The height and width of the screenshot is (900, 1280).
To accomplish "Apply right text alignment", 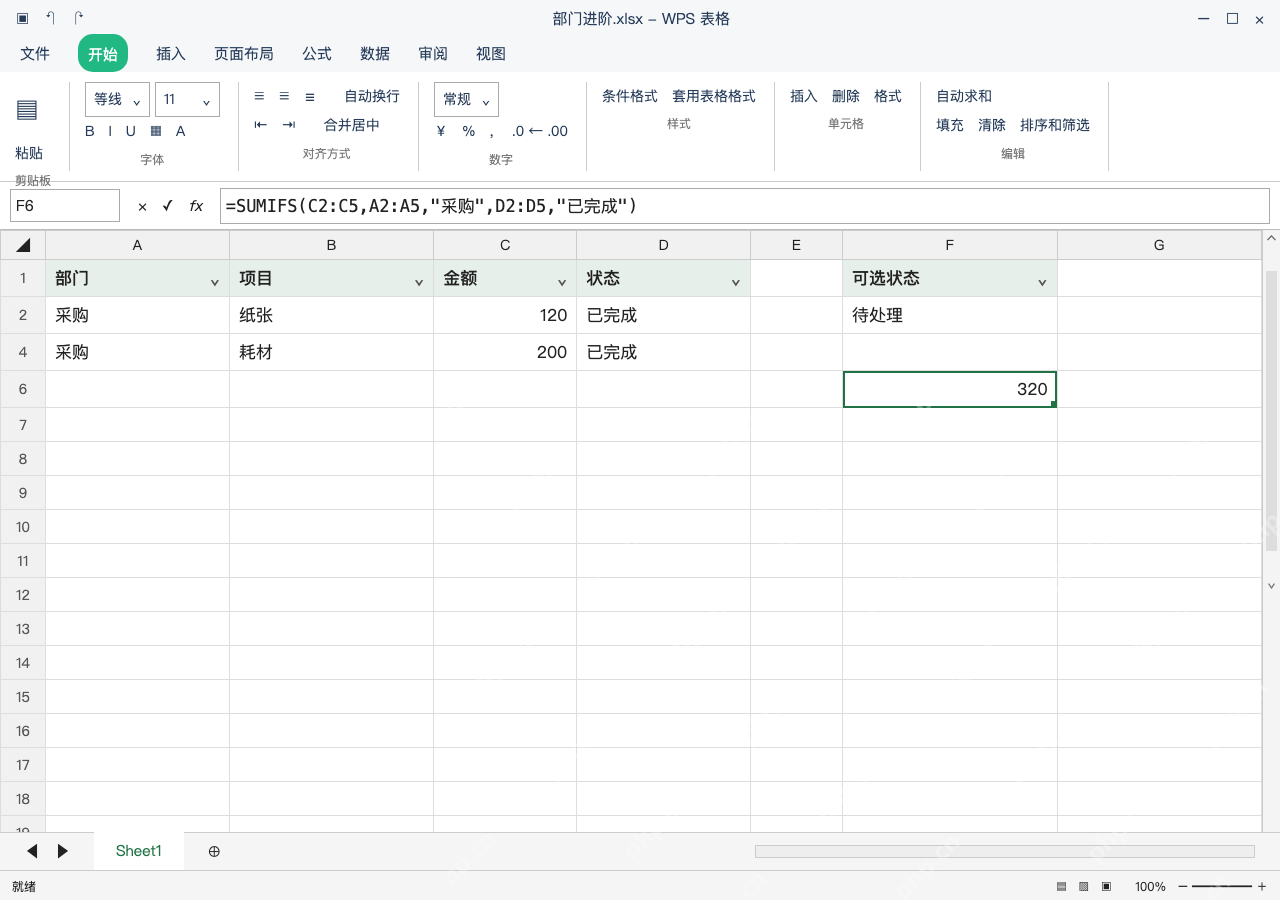I will [x=310, y=96].
